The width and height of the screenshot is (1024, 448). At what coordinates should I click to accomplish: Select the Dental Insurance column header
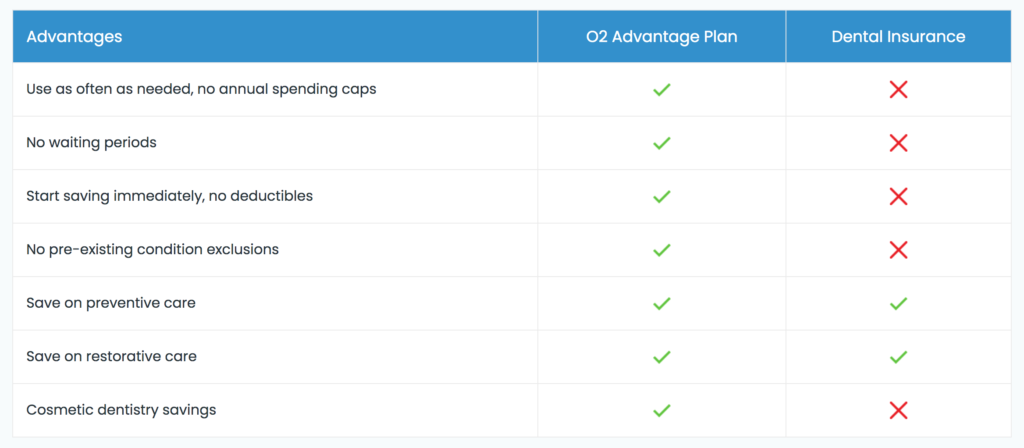[x=899, y=37]
